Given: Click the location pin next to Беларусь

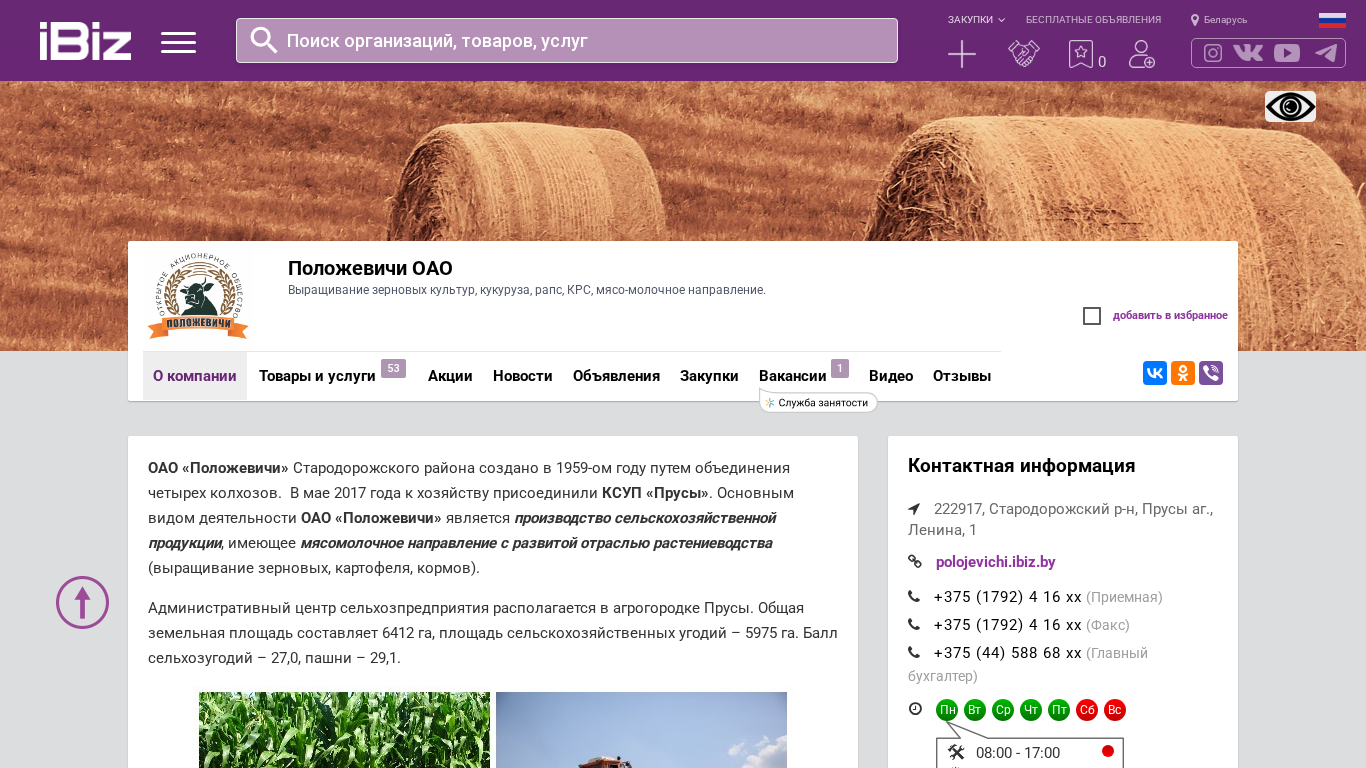Looking at the screenshot, I should 1195,20.
